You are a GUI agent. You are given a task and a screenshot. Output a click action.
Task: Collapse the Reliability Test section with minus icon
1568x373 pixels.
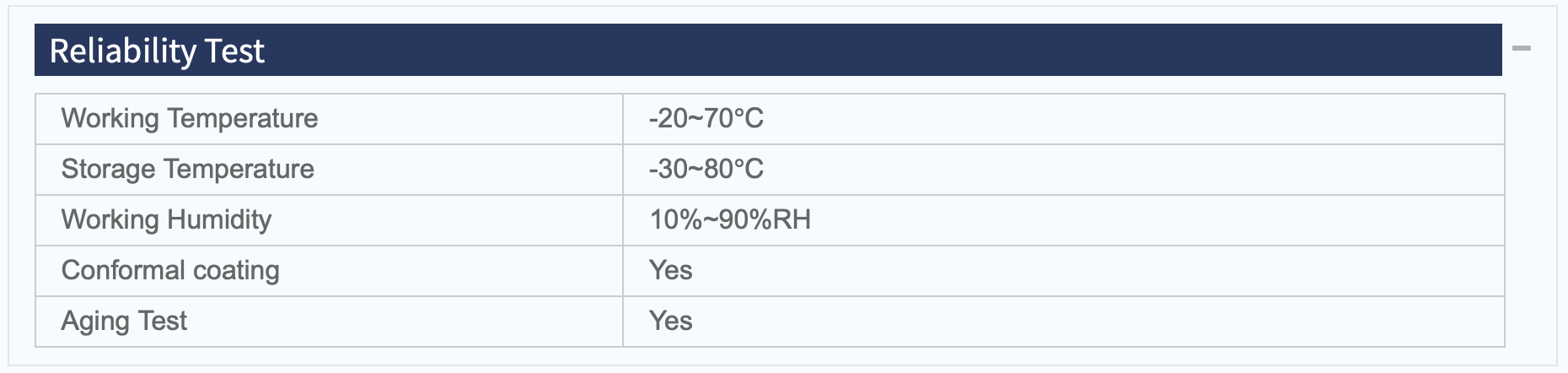pos(1521,49)
